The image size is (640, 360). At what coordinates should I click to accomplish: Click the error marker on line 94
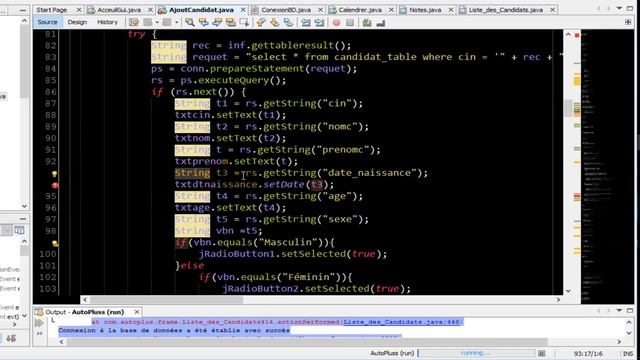[55, 185]
